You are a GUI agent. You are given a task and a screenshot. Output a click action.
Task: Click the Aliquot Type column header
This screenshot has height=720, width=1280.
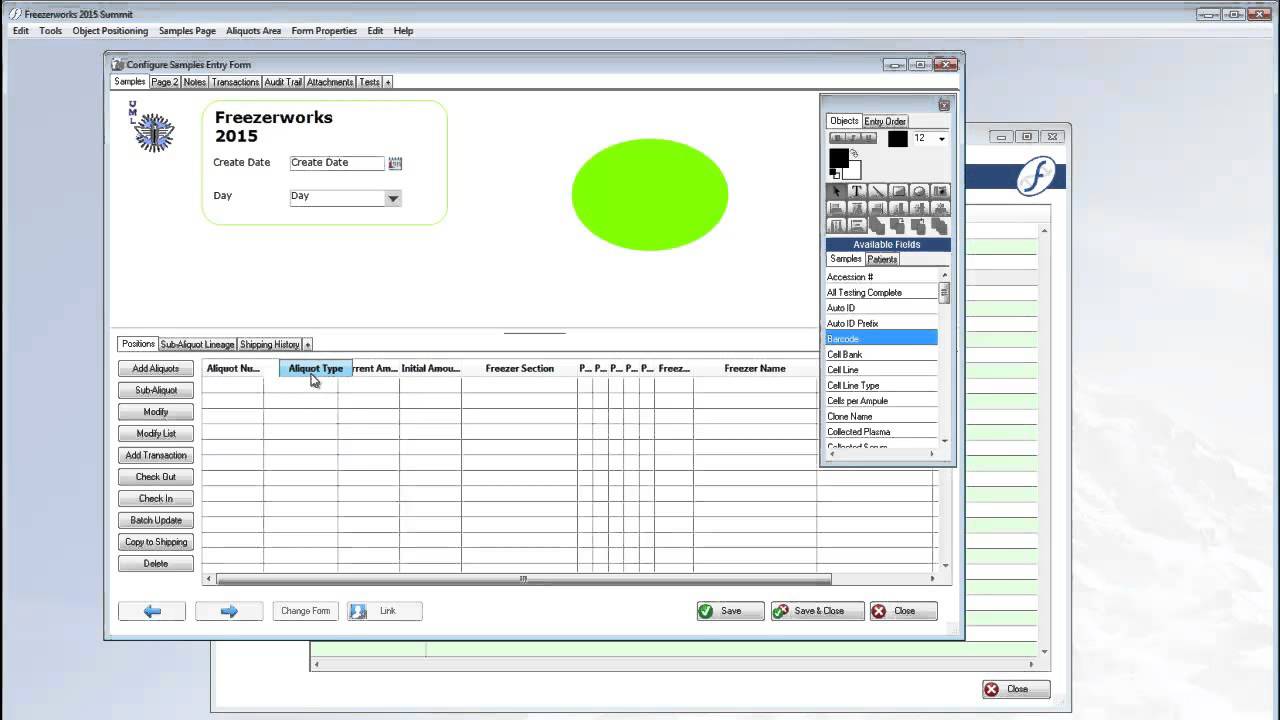pos(316,368)
